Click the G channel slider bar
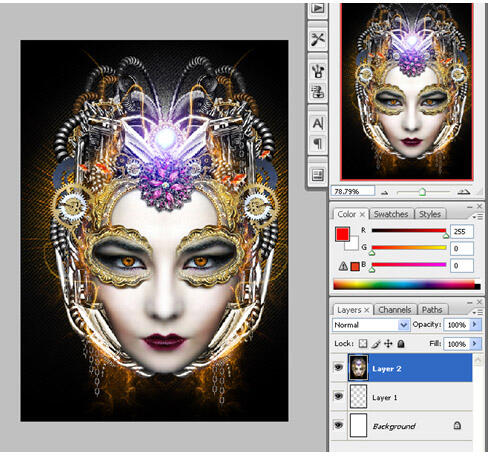Image resolution: width=499 pixels, height=459 pixels. pos(409,247)
